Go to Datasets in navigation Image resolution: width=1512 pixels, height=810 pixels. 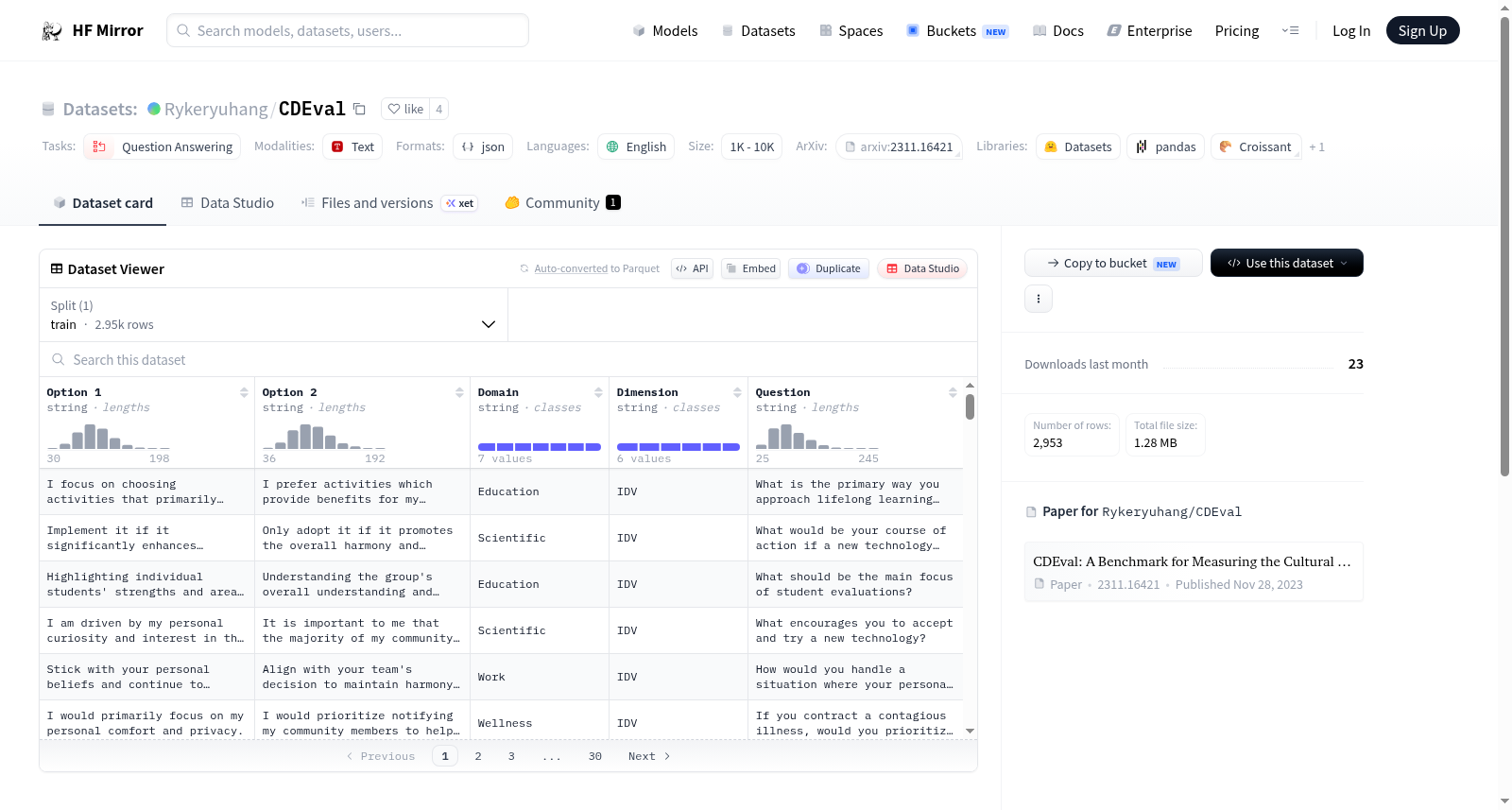click(x=758, y=31)
